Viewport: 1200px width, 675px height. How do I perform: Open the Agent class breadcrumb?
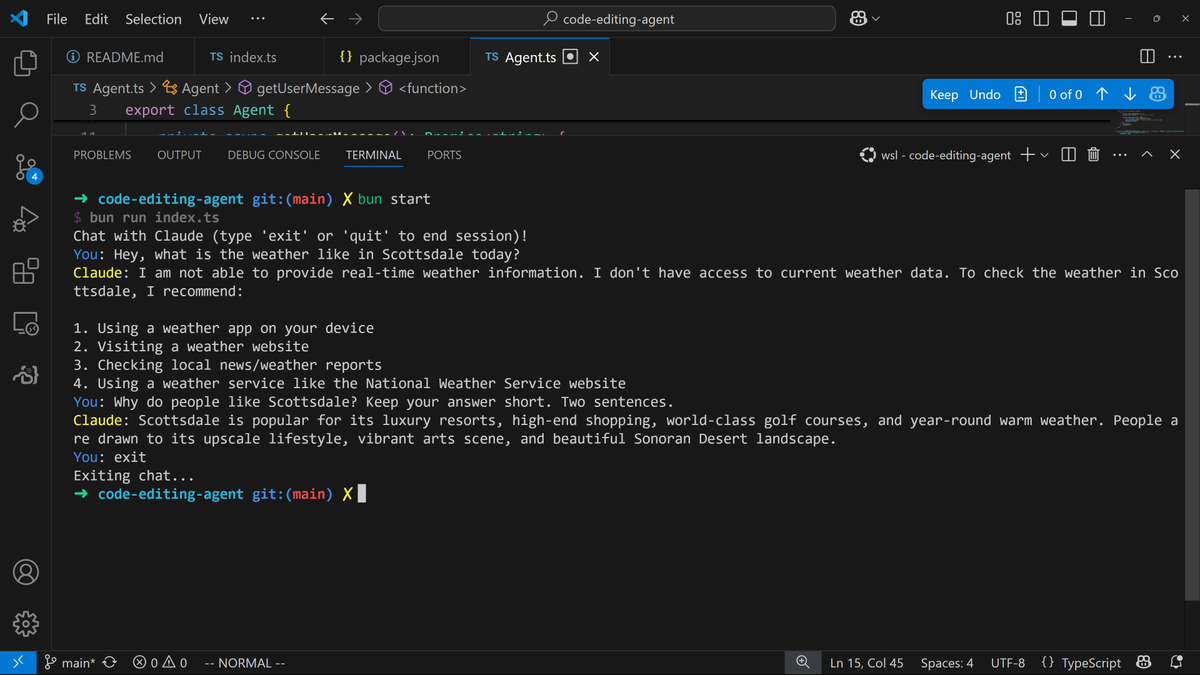coord(190,88)
